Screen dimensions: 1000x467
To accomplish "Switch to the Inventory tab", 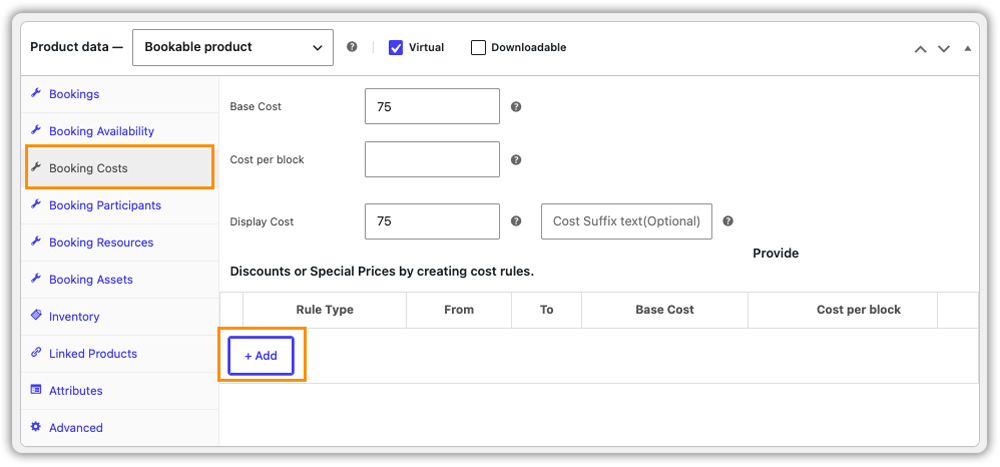I will click(x=120, y=316).
